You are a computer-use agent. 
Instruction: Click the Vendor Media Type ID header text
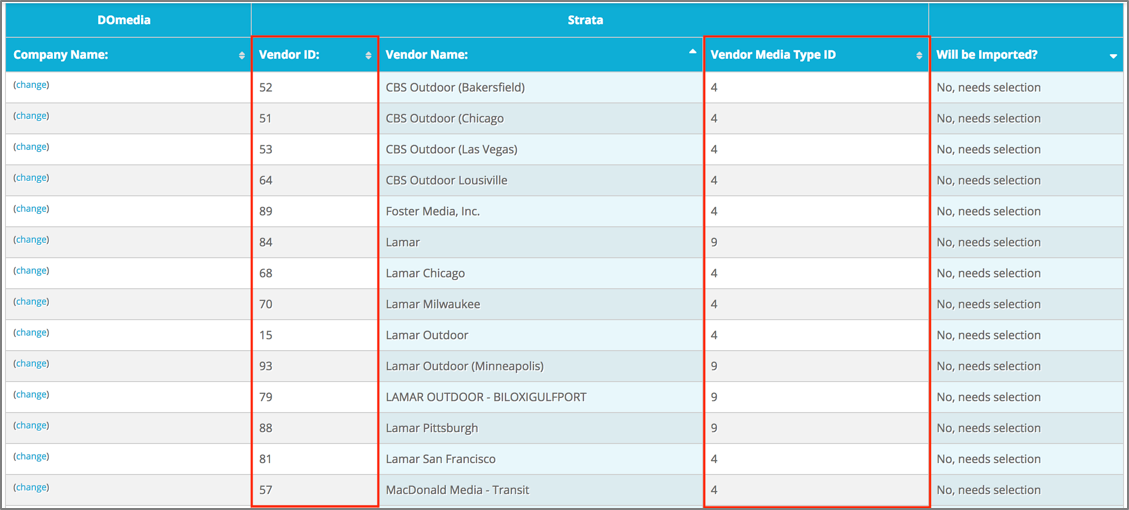(773, 55)
